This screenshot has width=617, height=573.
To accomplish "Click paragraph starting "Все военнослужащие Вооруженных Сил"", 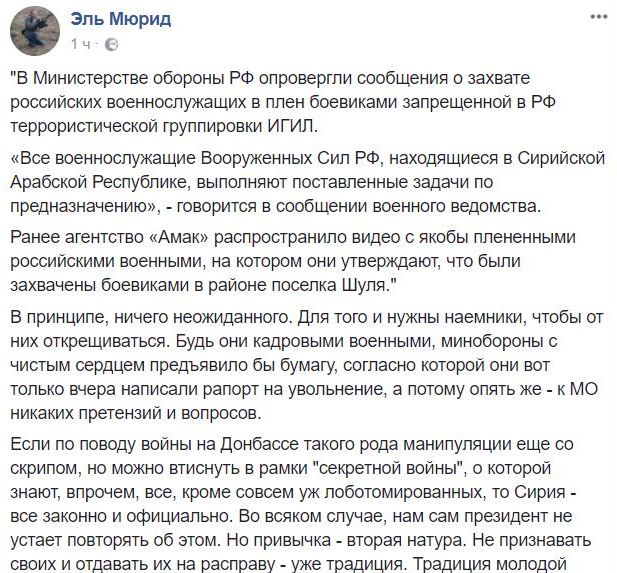I will (308, 182).
